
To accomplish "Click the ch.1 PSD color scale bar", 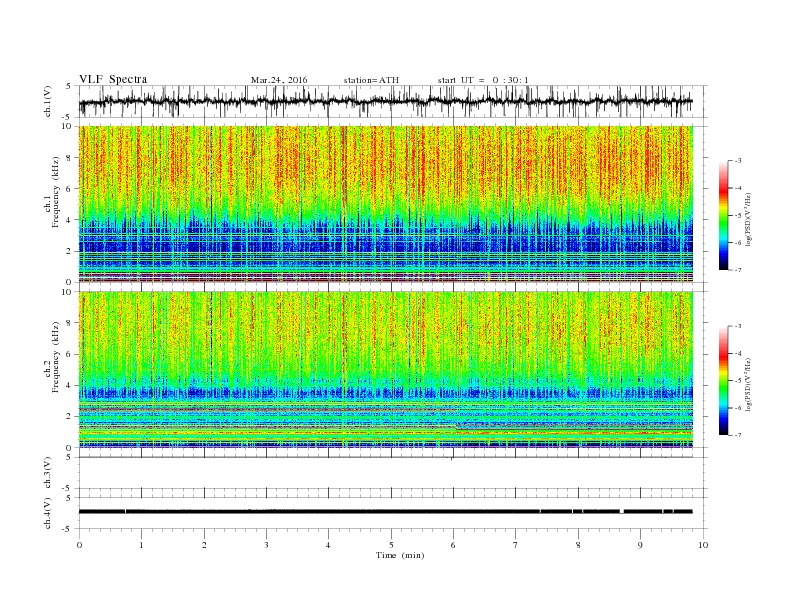I will 723,215.
